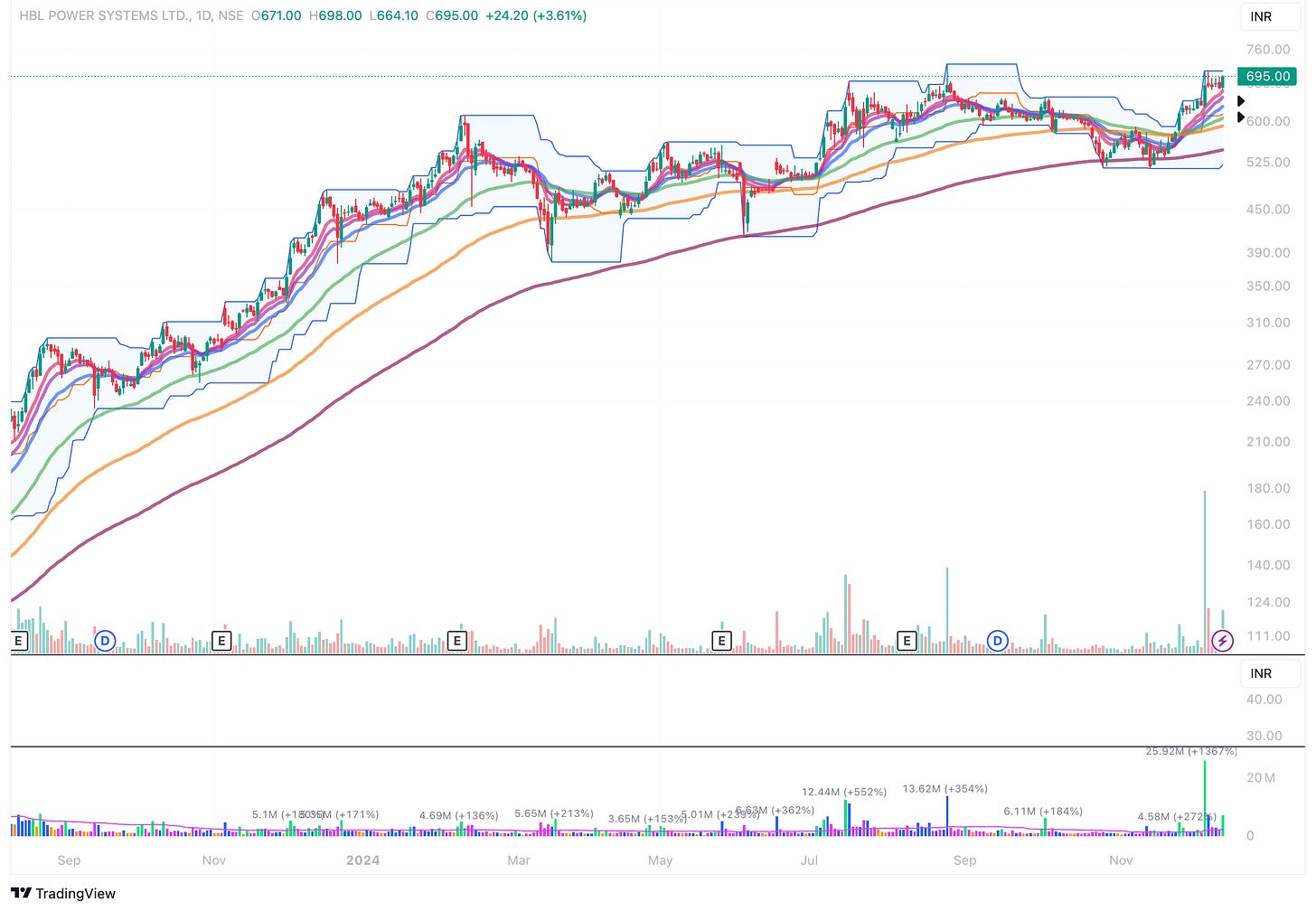Click the 111.00 price axis label
The width and height of the screenshot is (1316, 911).
pyautogui.click(x=1268, y=636)
